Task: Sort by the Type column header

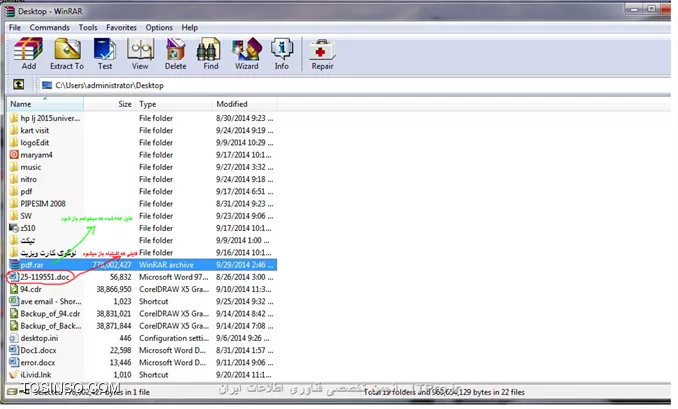Action: pos(174,104)
